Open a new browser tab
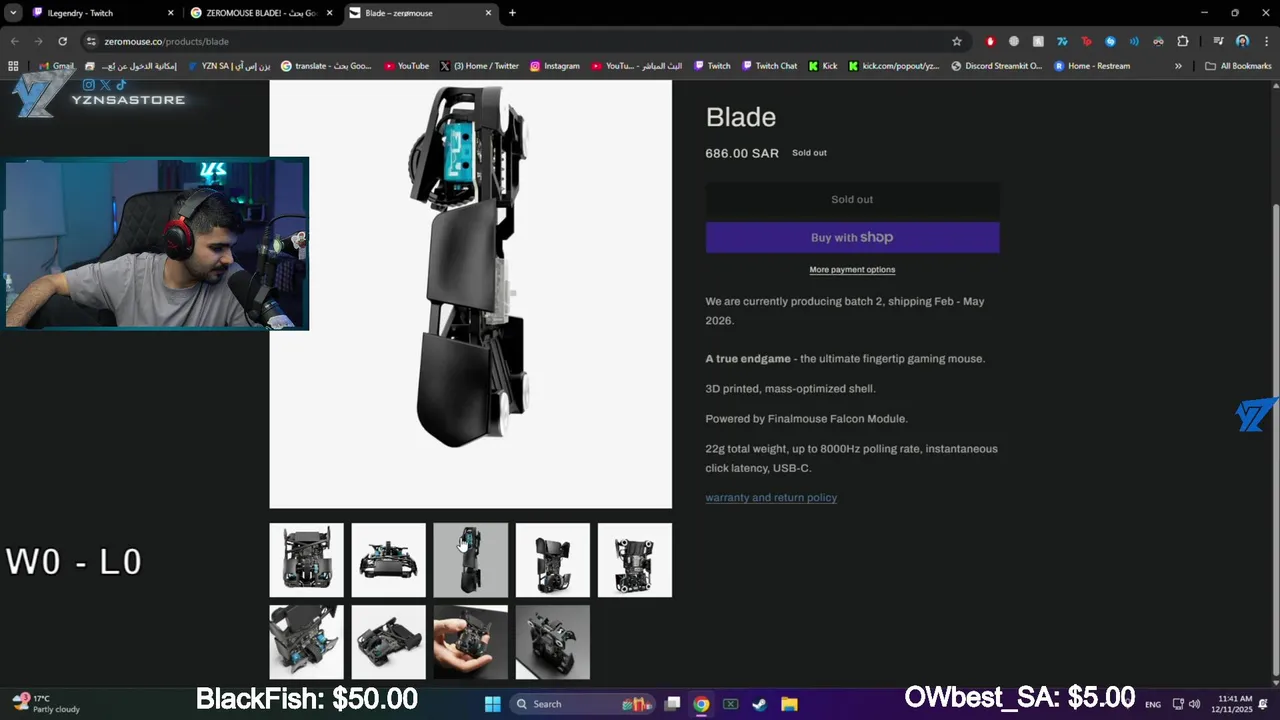 click(x=512, y=13)
